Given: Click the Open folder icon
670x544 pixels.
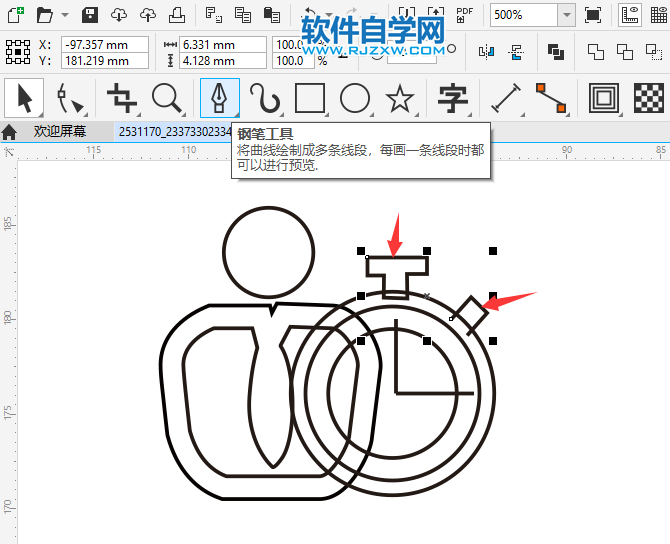Looking at the screenshot, I should tap(44, 15).
